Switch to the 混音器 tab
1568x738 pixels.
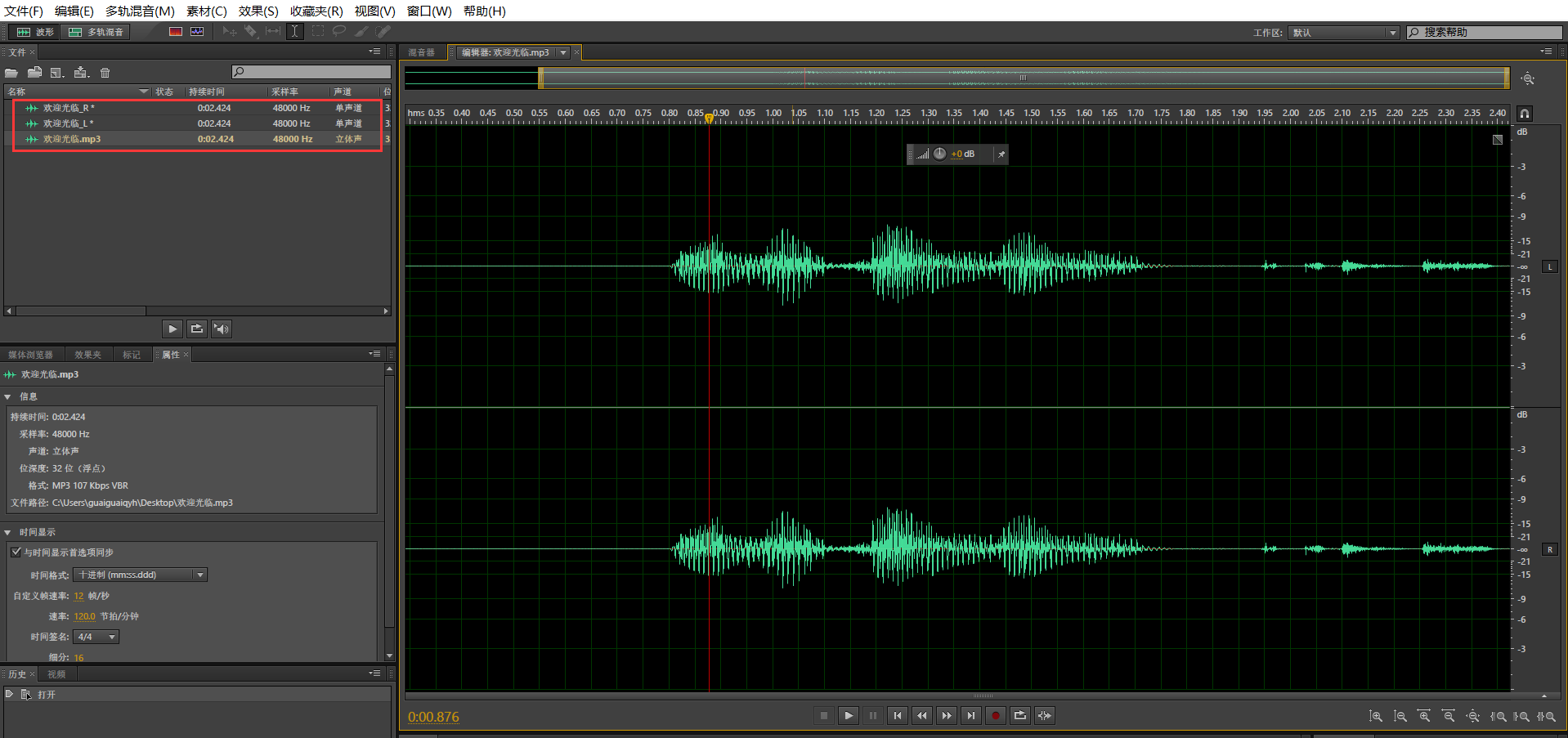(x=422, y=52)
